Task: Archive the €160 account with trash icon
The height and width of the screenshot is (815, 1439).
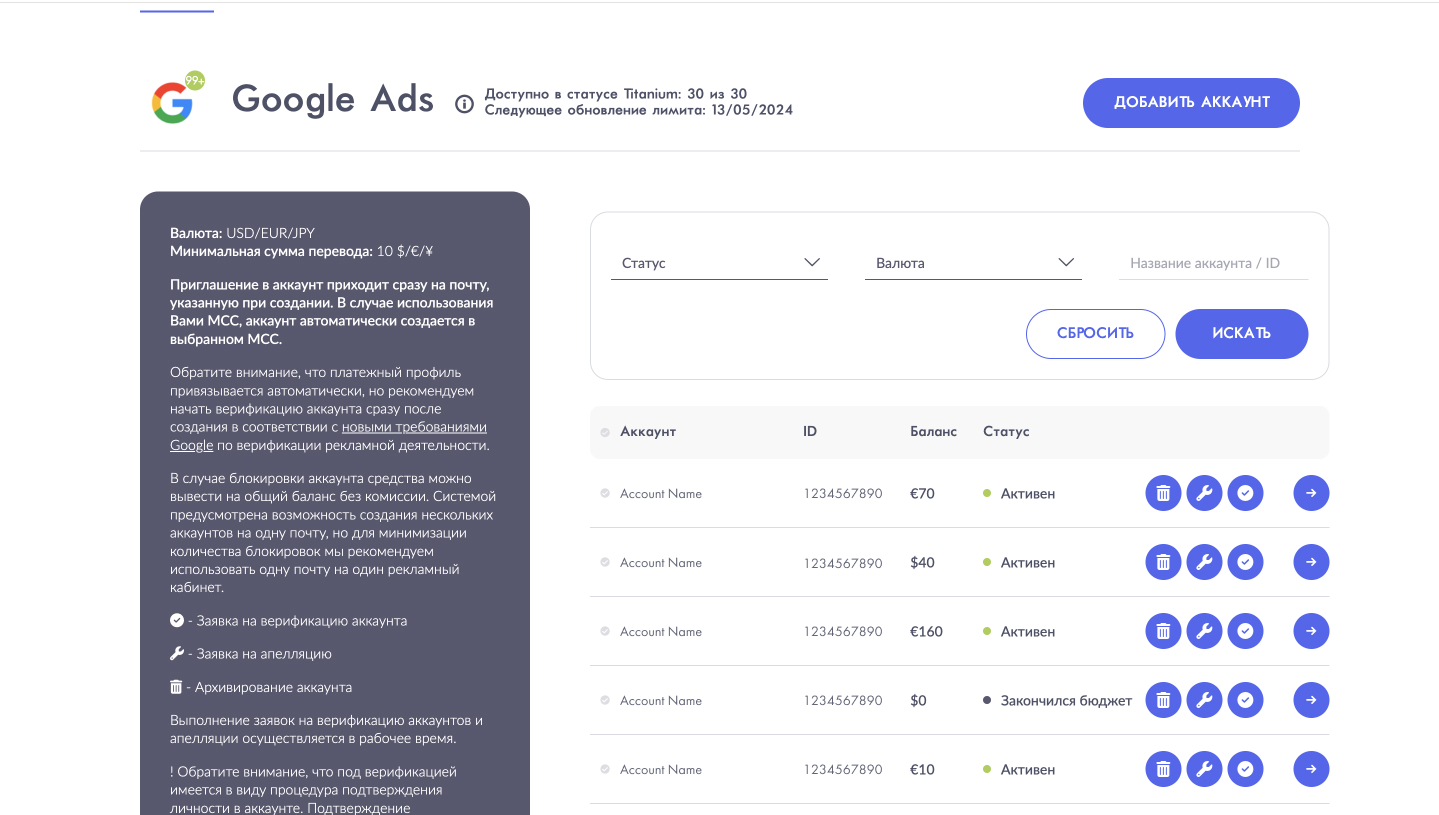Action: click(x=1163, y=631)
